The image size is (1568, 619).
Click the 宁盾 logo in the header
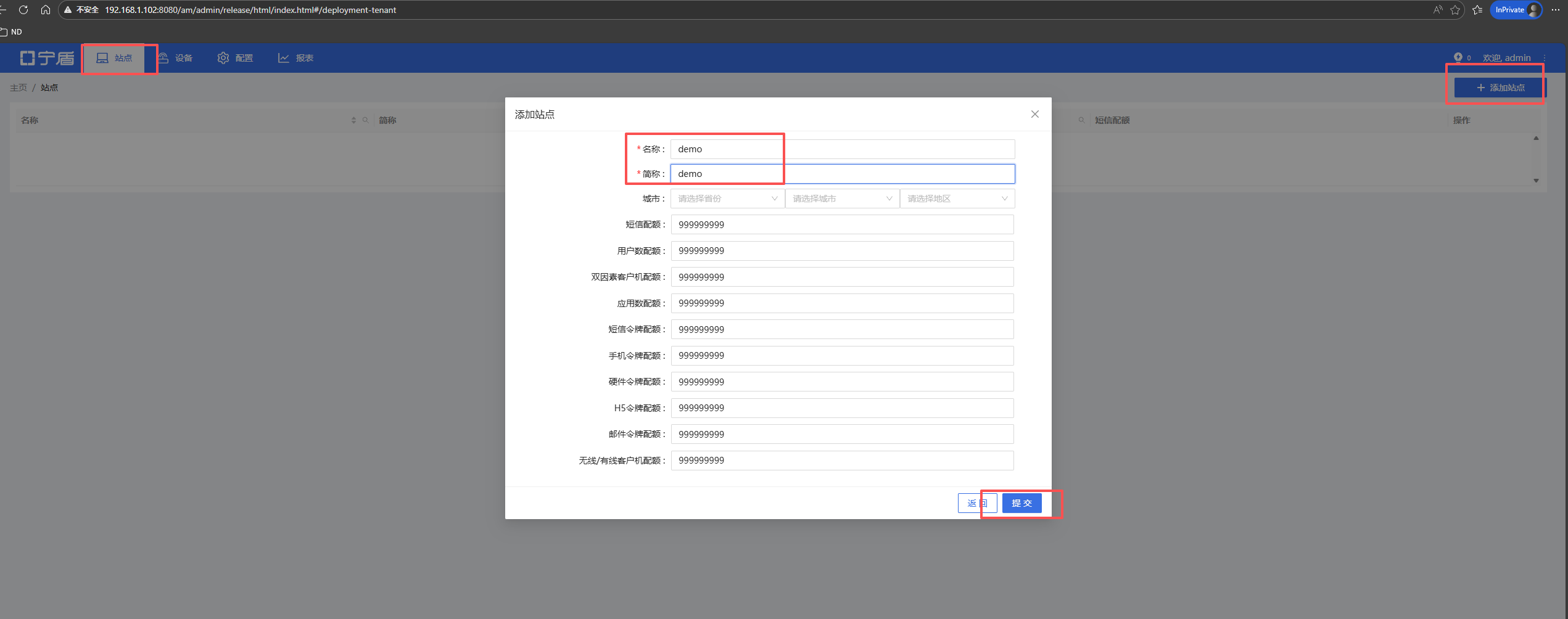pos(47,58)
